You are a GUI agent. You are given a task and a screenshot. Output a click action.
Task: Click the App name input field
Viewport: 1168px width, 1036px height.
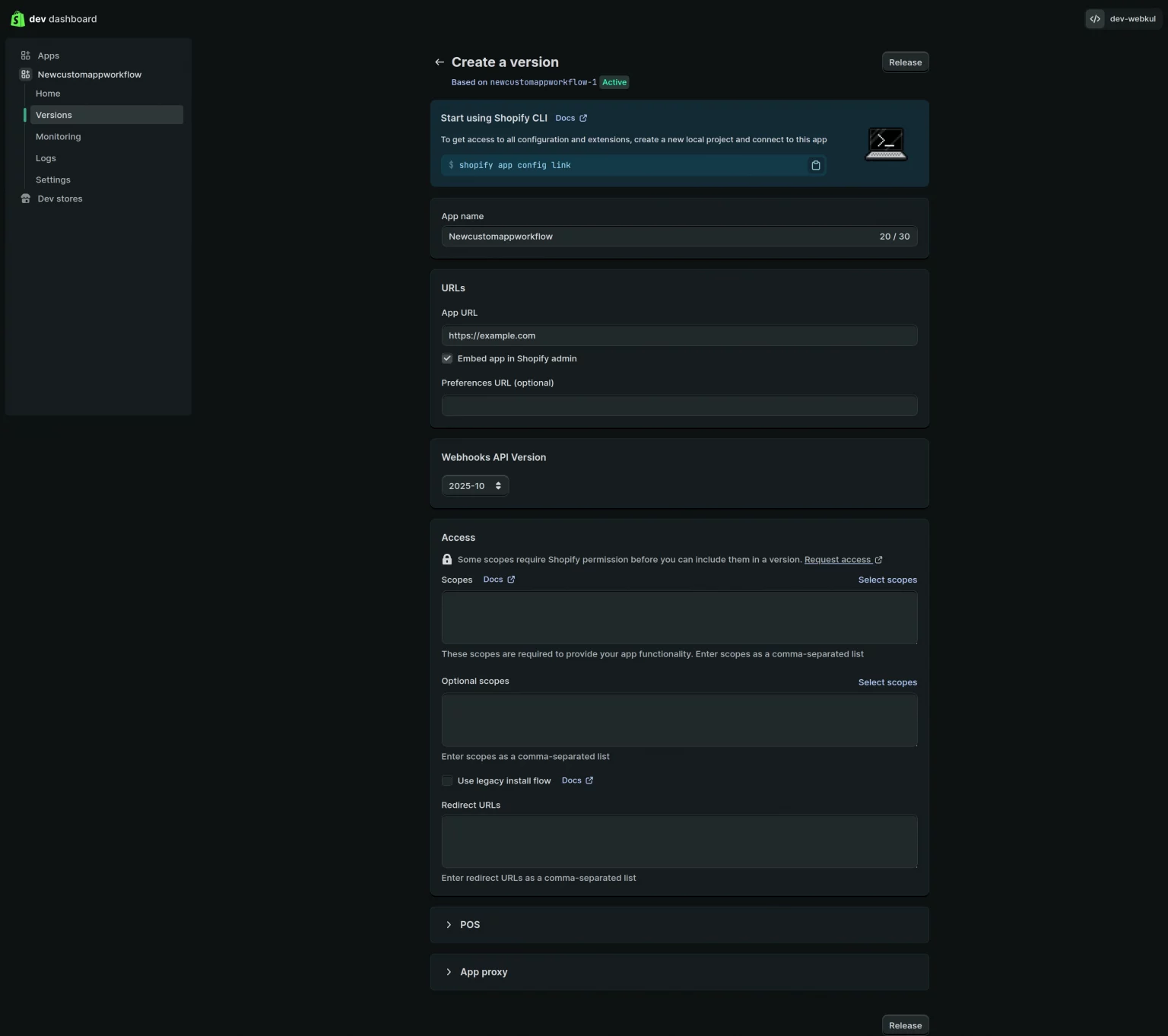click(679, 237)
